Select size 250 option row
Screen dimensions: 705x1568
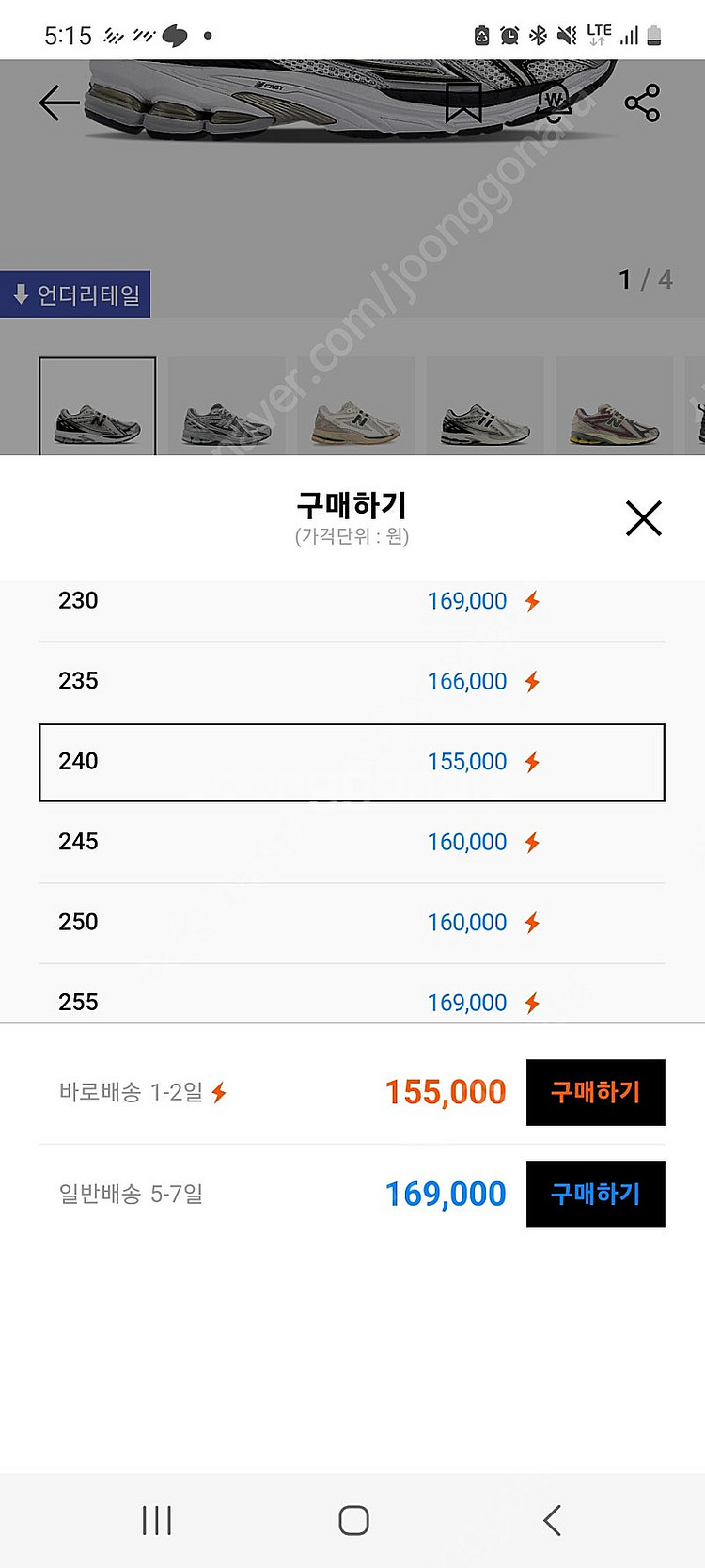(352, 922)
